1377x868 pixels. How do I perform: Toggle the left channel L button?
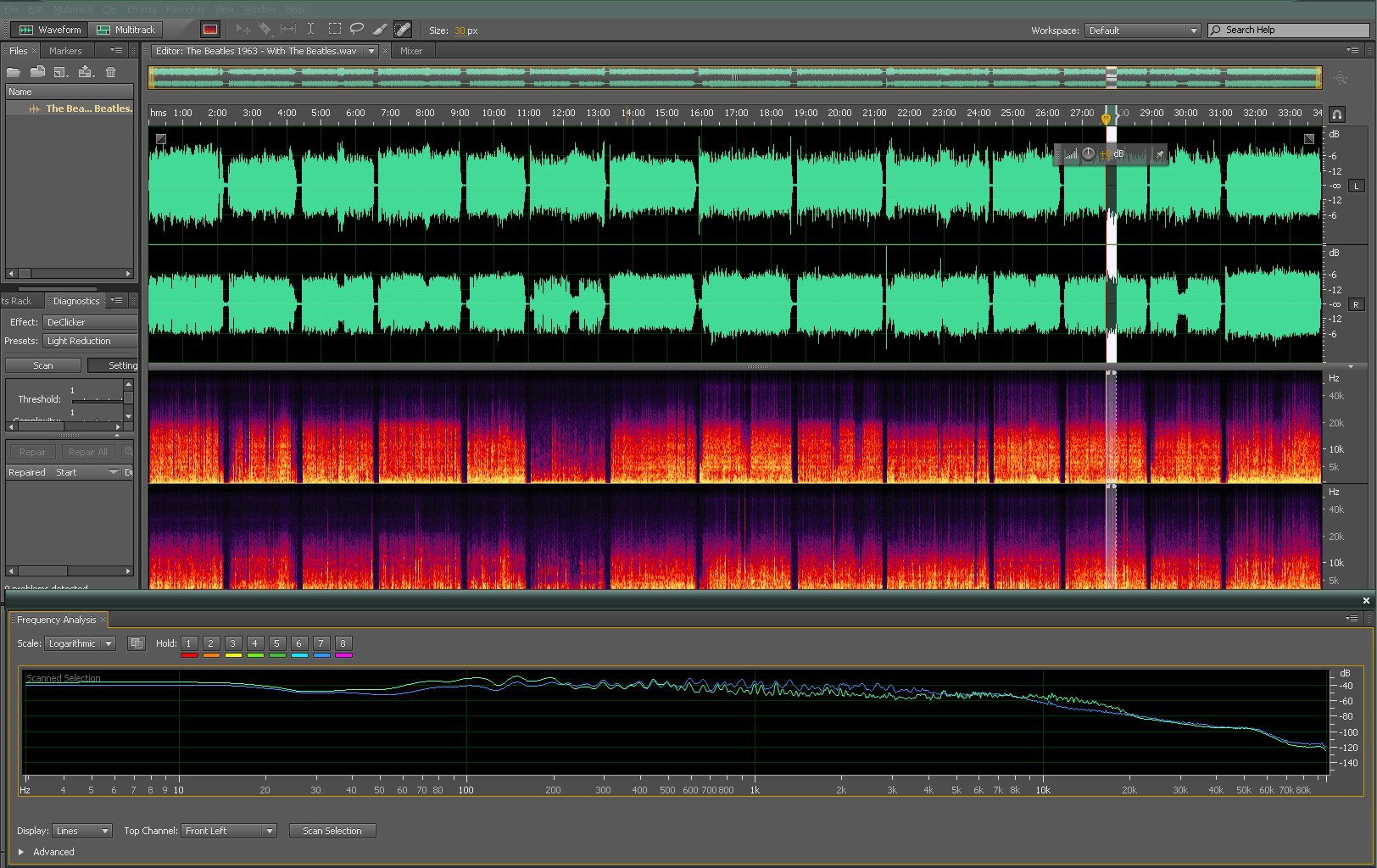pos(1356,186)
